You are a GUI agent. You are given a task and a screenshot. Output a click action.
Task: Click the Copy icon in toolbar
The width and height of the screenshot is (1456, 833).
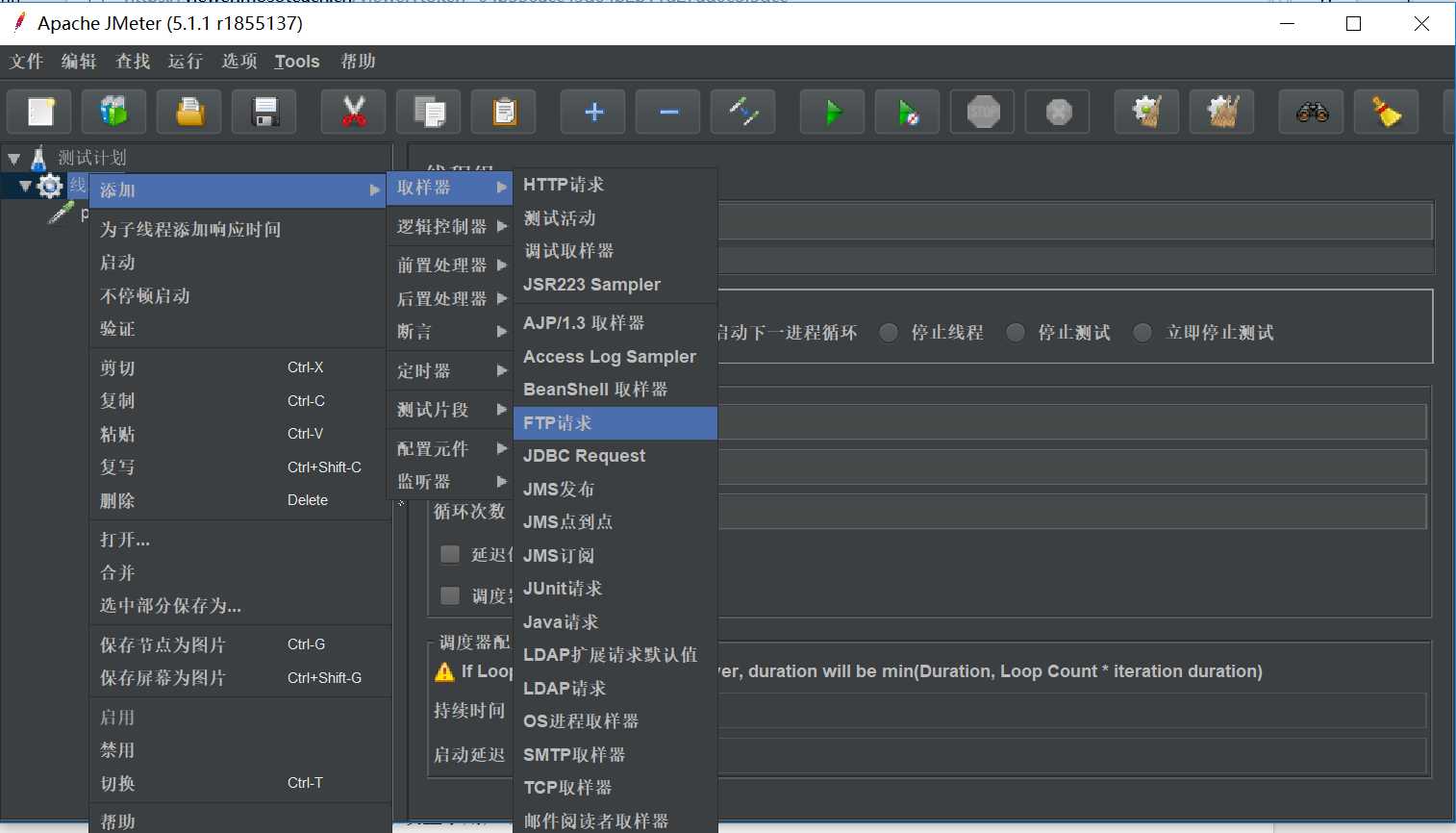429,113
